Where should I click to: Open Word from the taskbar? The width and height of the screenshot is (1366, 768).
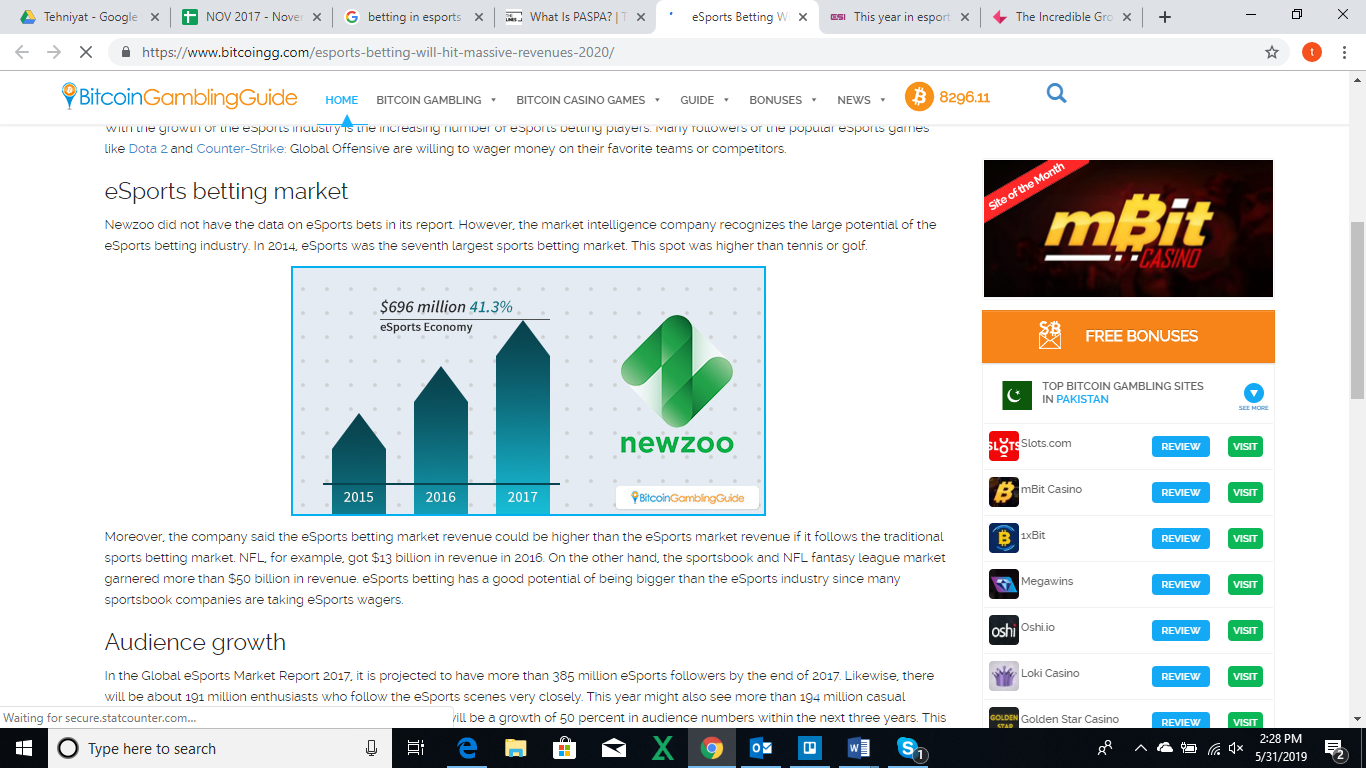coord(858,748)
